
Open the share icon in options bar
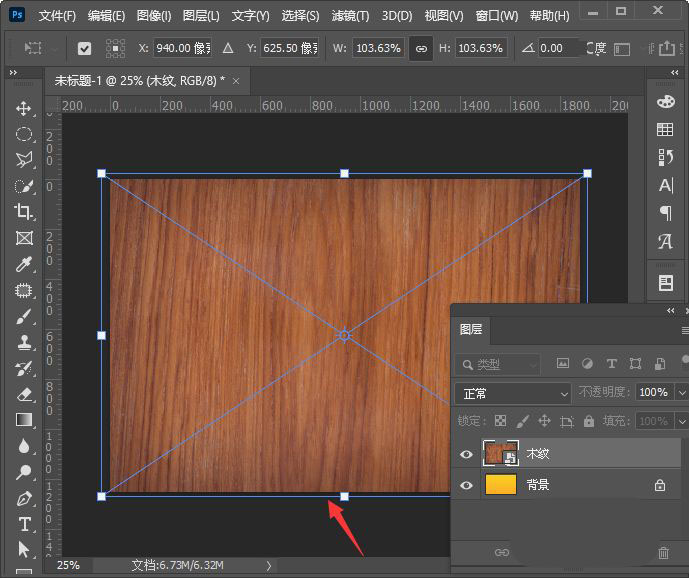[x=667, y=48]
